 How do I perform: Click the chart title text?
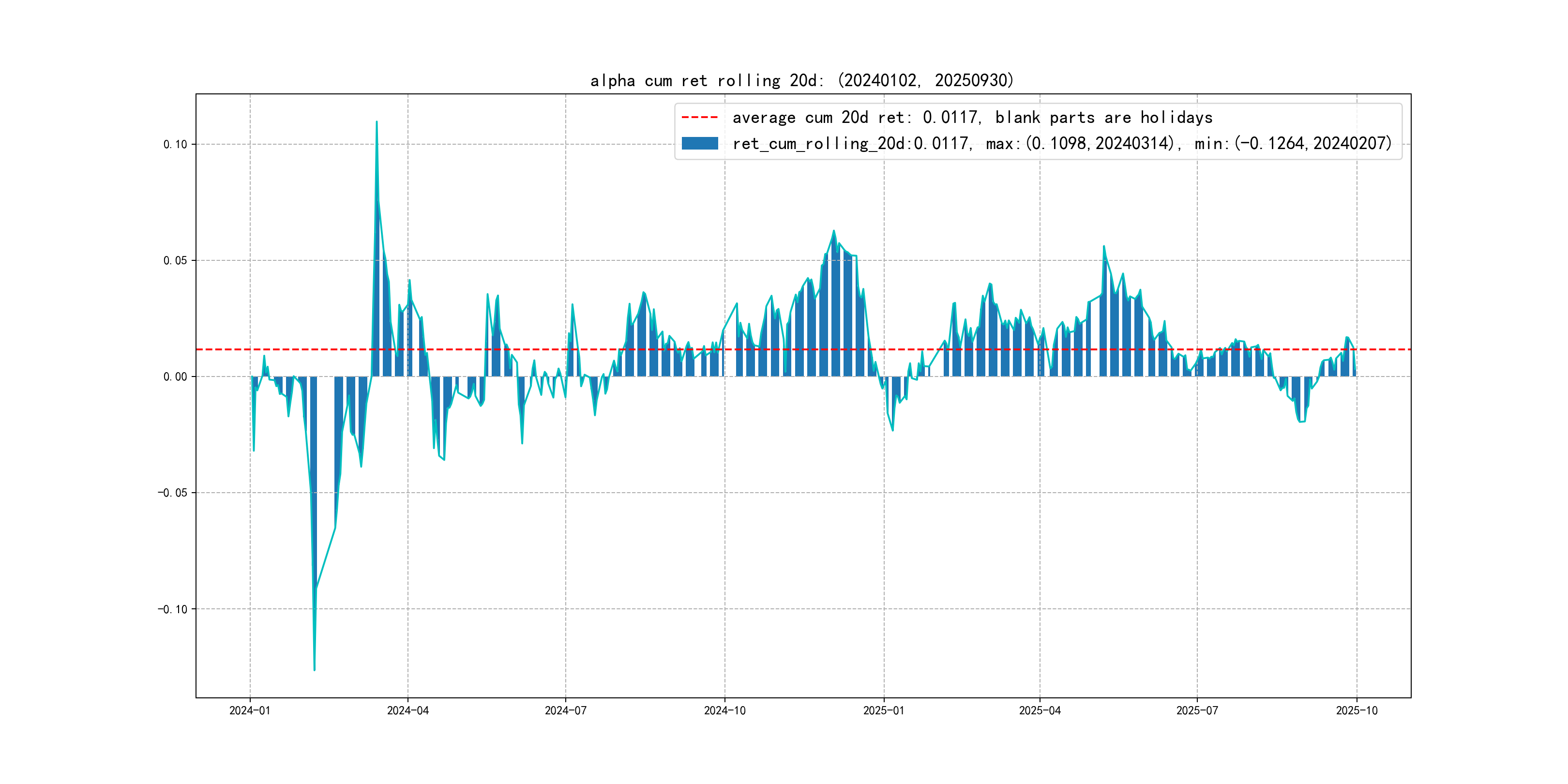801,80
